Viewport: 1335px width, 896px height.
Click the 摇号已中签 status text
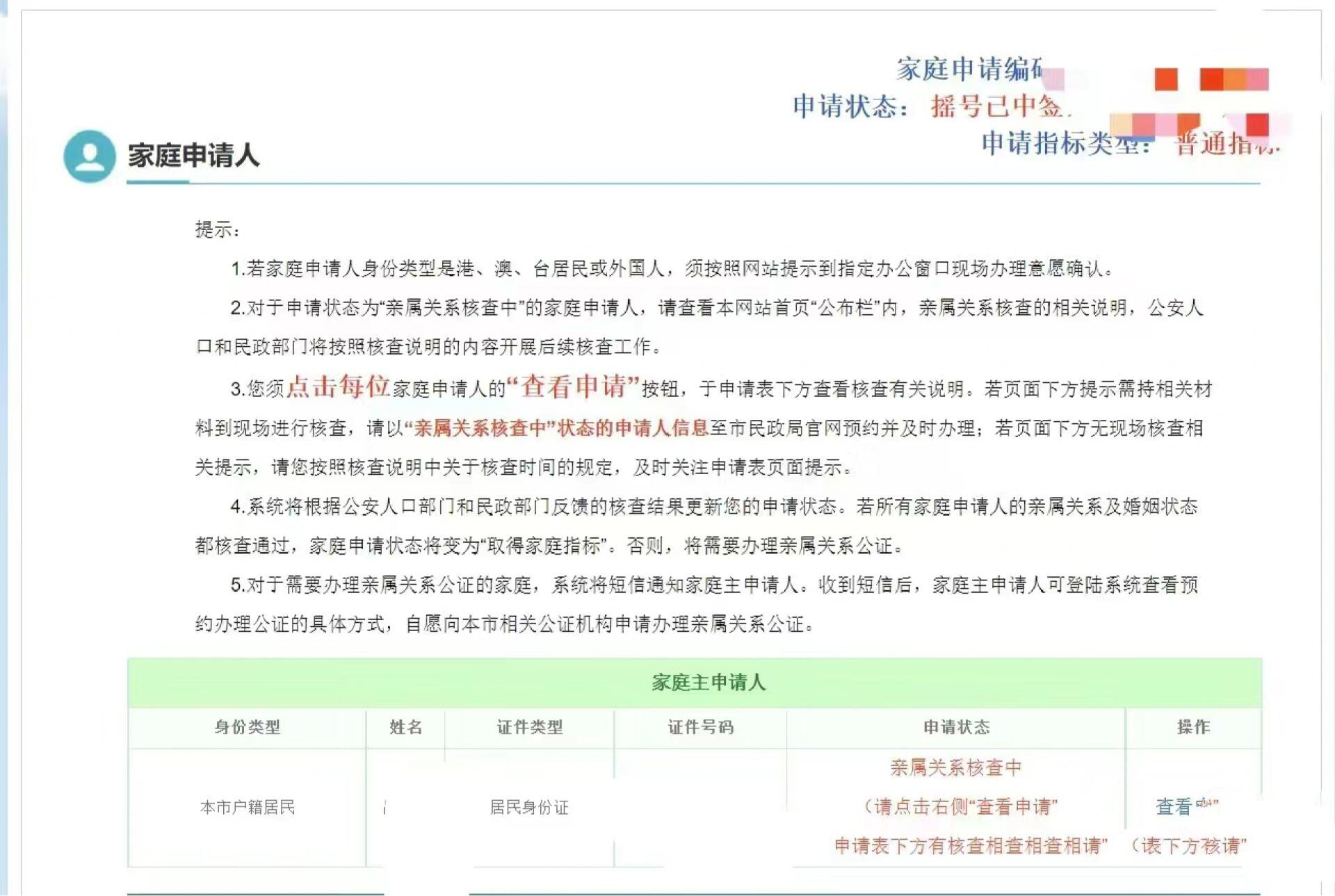998,106
